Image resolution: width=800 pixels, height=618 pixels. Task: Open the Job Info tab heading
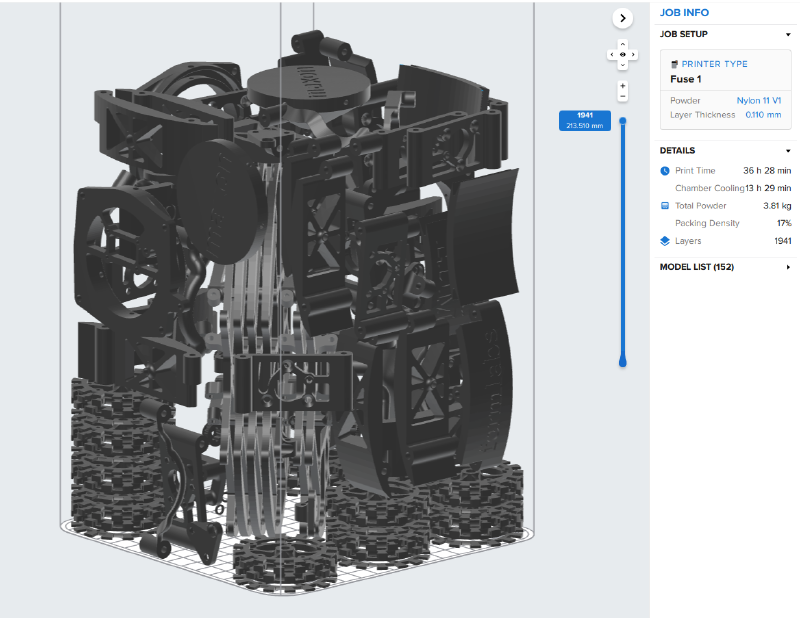click(x=684, y=12)
